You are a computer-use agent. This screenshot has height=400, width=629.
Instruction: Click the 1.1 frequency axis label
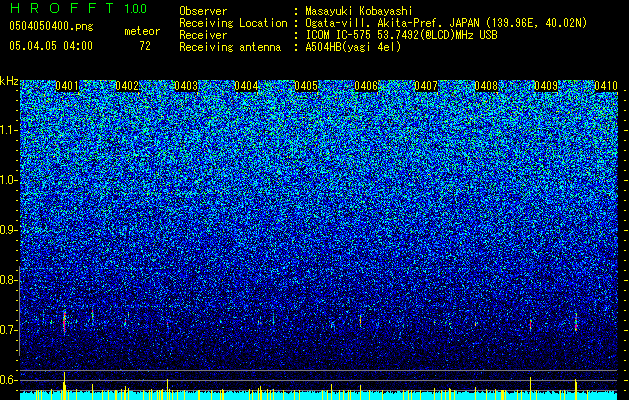click(x=9, y=130)
